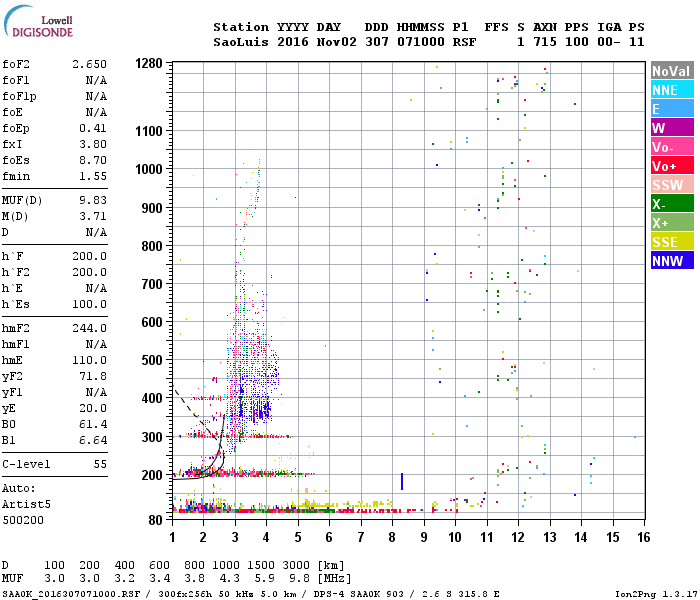Select the X- dark green legend swatch

(x=672, y=204)
